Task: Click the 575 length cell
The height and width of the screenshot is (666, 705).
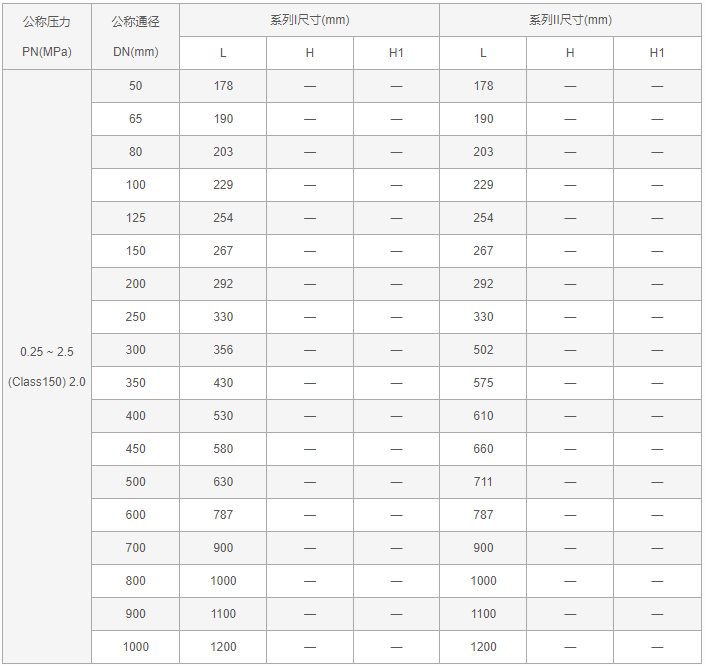Action: click(483, 383)
